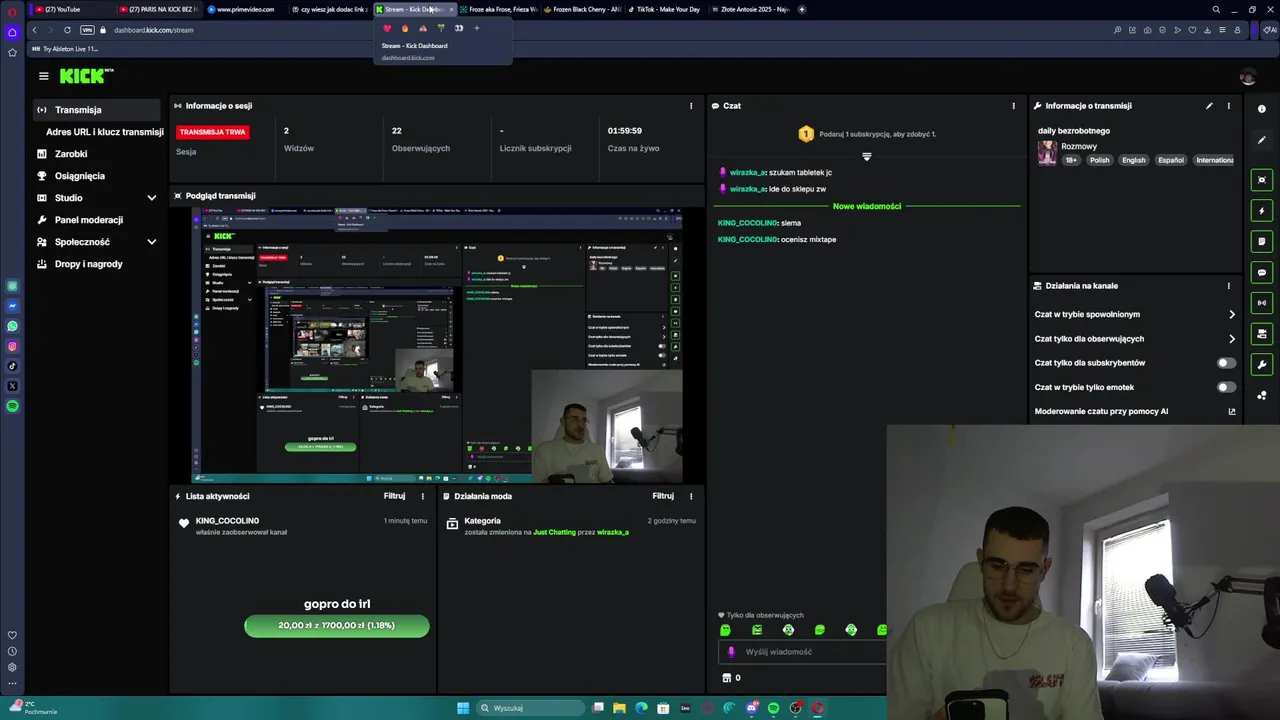Click the collapse arrow below gift subscription banner
Viewport: 1280px width, 720px height.
tap(867, 157)
